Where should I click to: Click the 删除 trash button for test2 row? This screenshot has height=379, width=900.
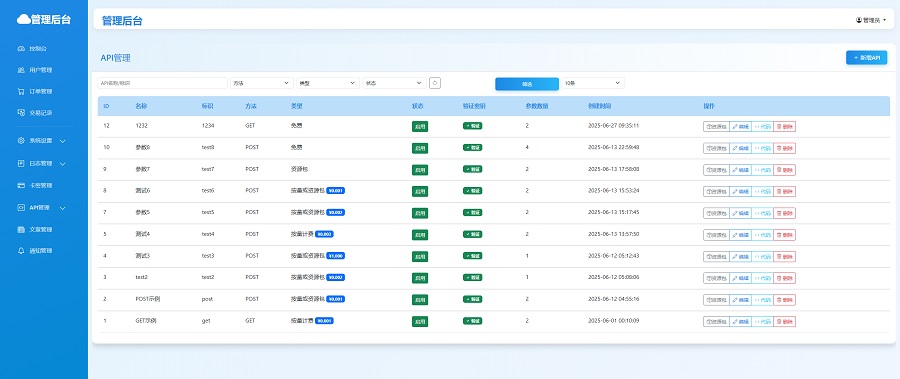[x=784, y=278]
